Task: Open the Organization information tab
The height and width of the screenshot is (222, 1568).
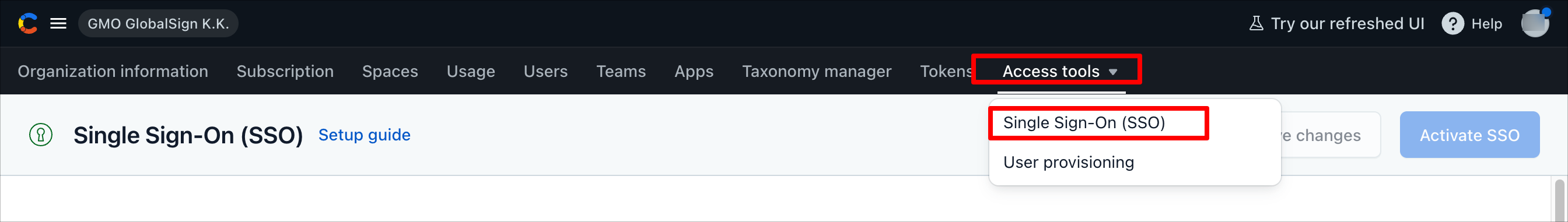Action: click(x=113, y=71)
